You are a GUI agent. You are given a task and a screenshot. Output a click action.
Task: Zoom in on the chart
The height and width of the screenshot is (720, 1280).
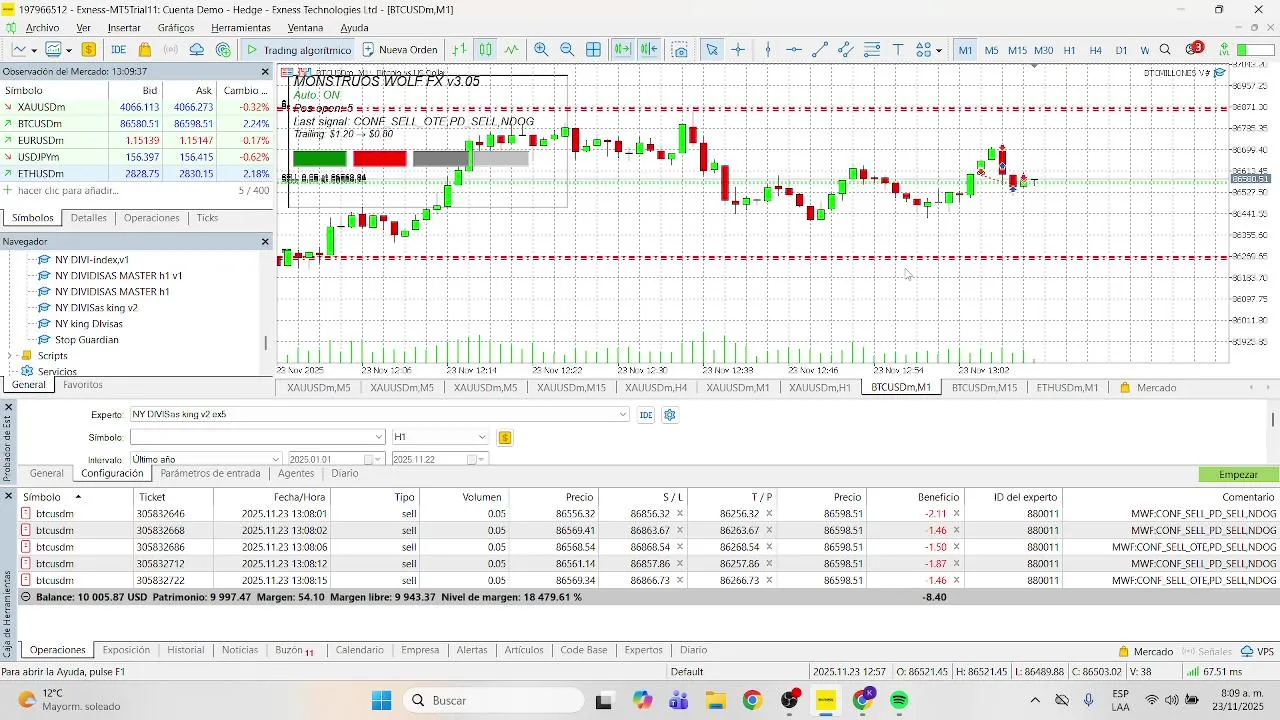pyautogui.click(x=541, y=49)
